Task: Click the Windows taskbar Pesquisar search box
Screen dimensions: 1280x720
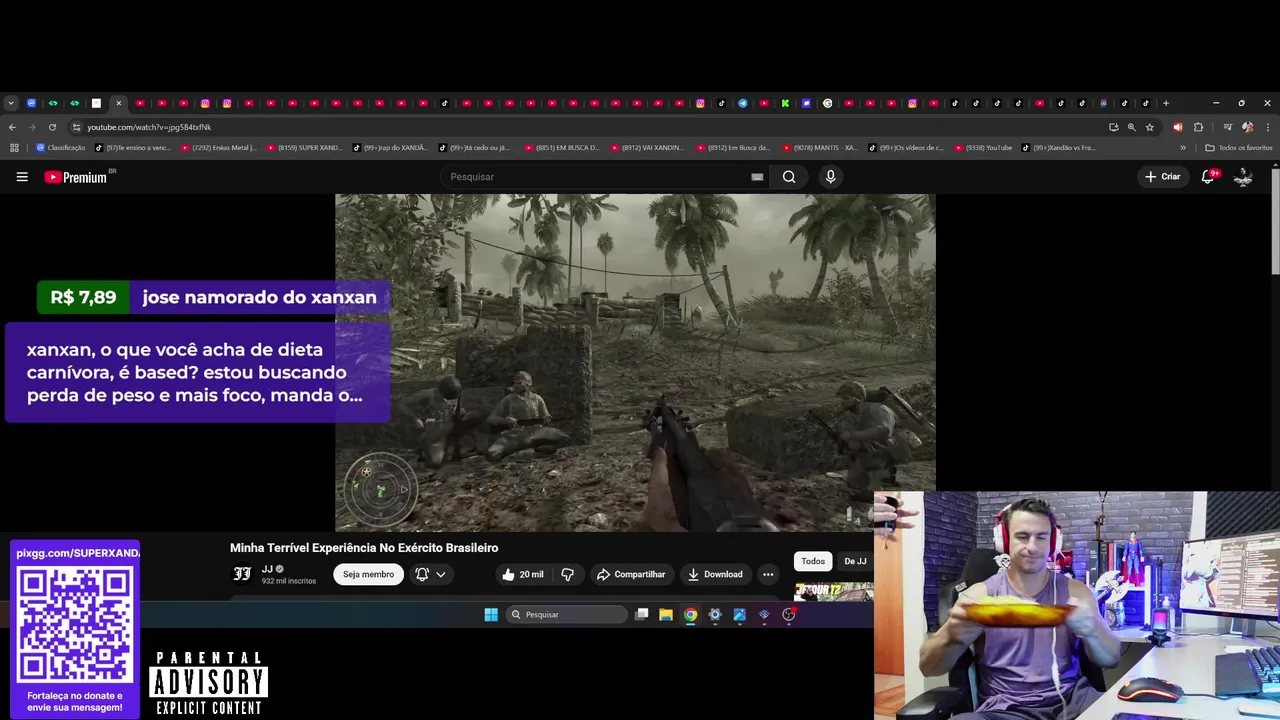Action: click(566, 615)
